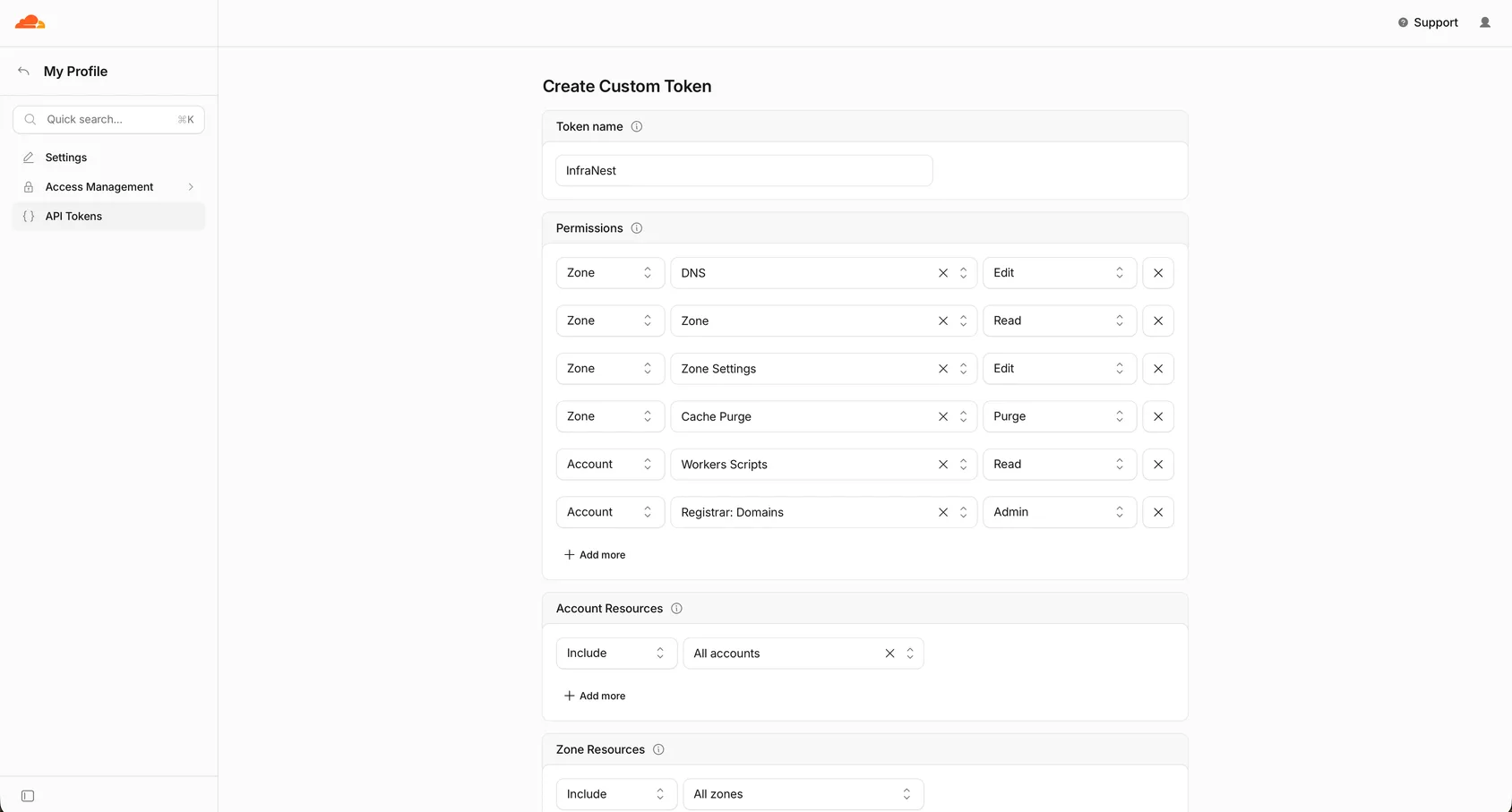Click the Support help link
Screen dimensions: 1512x812
(1428, 22)
